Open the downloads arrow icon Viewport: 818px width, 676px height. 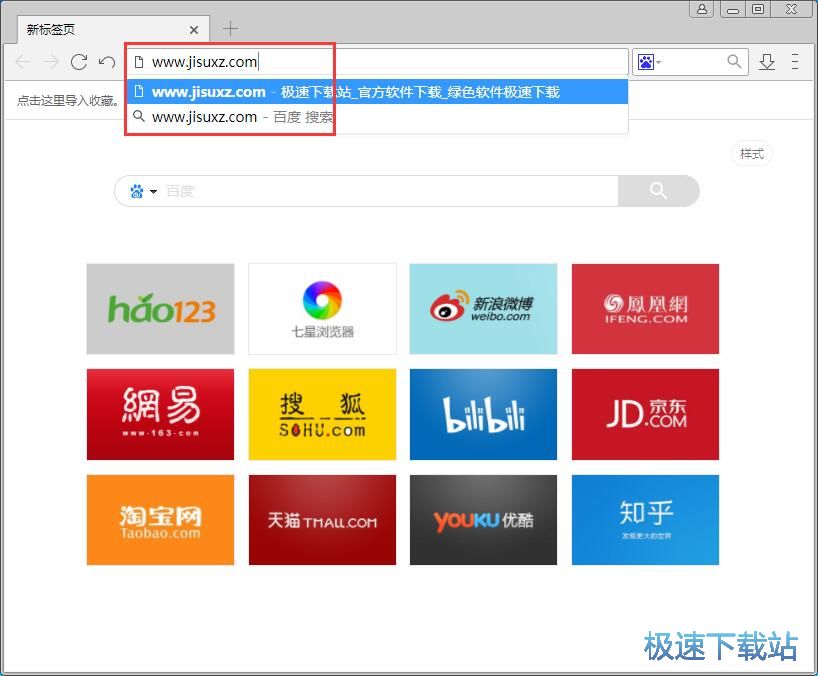[x=767, y=62]
